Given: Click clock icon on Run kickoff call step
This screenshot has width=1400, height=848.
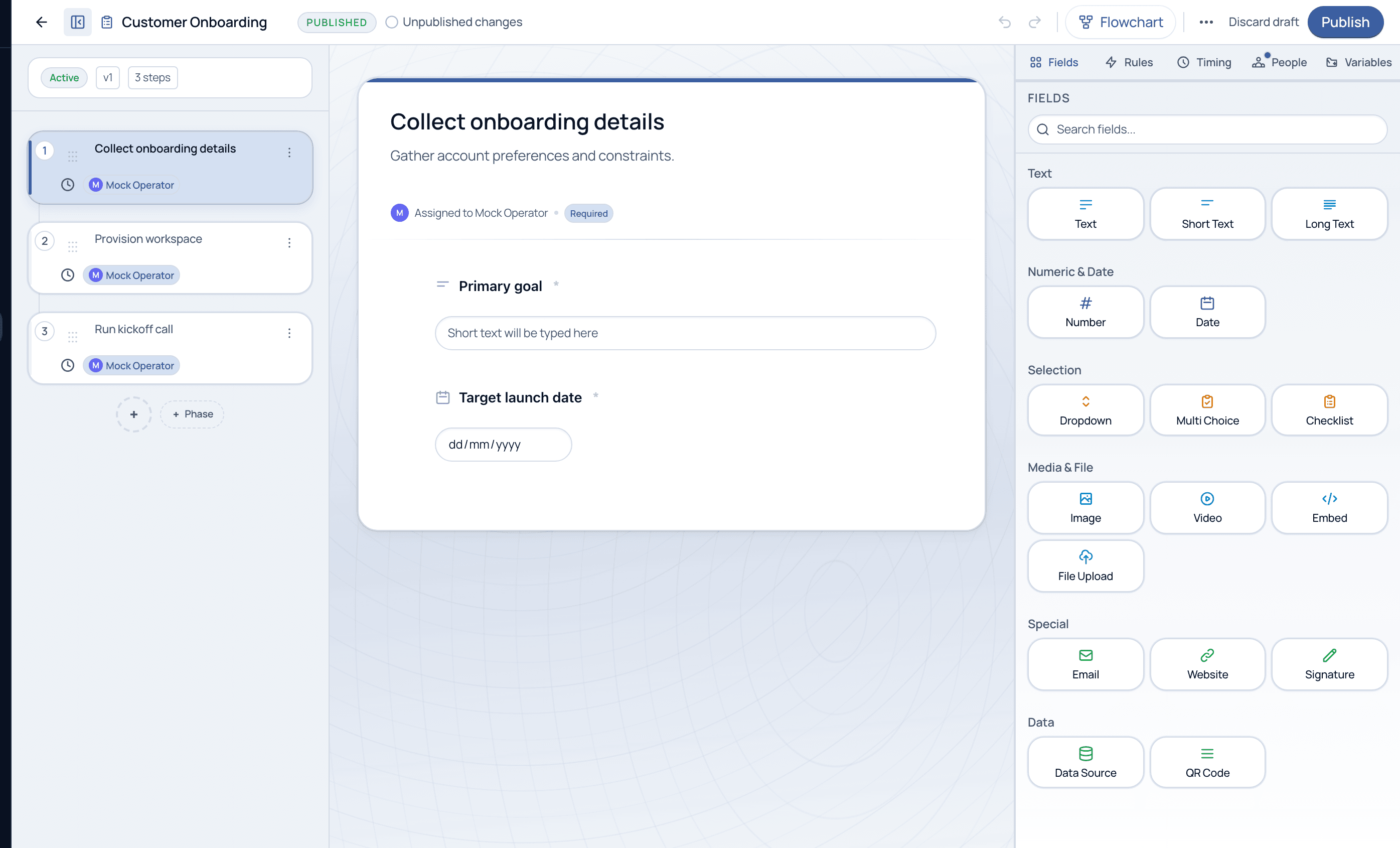Looking at the screenshot, I should pyautogui.click(x=68, y=365).
